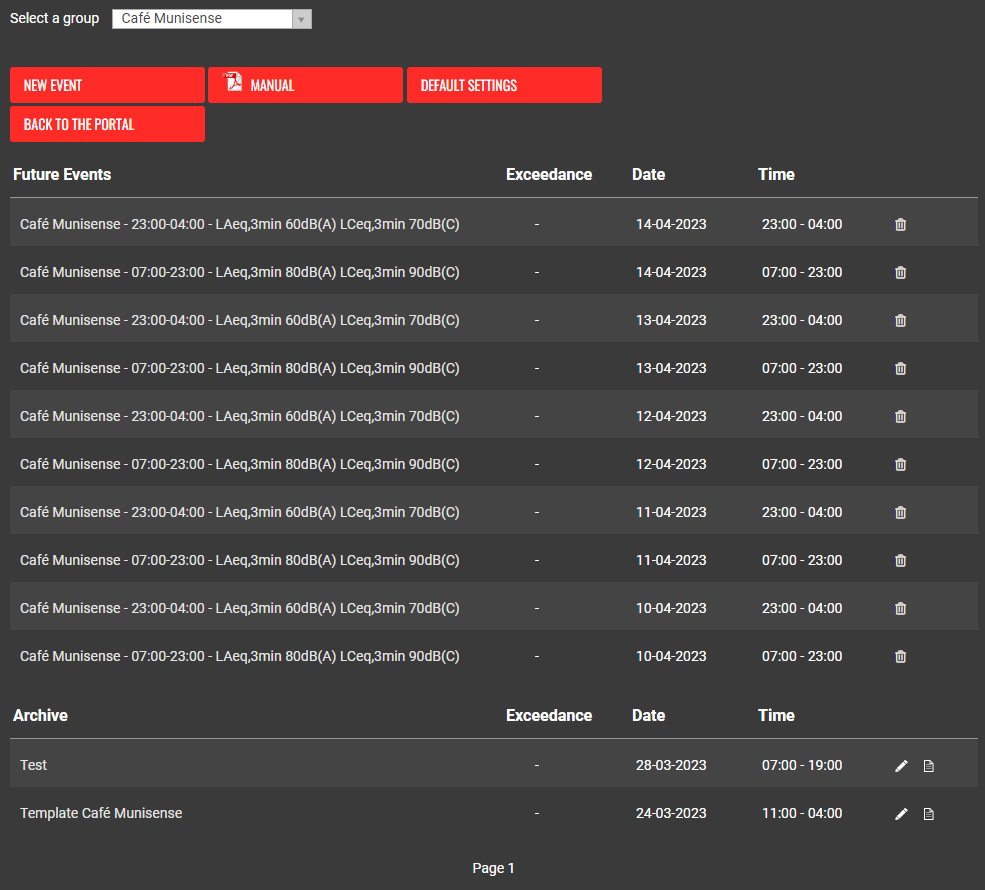This screenshot has height=890, width=985.
Task: Create a New Event
Action: (107, 85)
